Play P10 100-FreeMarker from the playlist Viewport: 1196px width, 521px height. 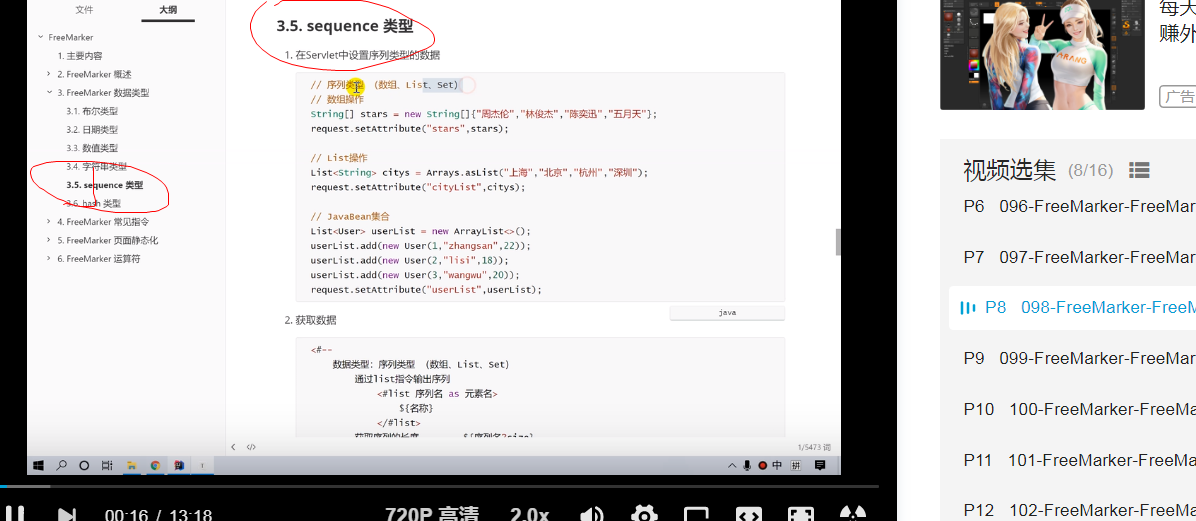tap(1079, 409)
